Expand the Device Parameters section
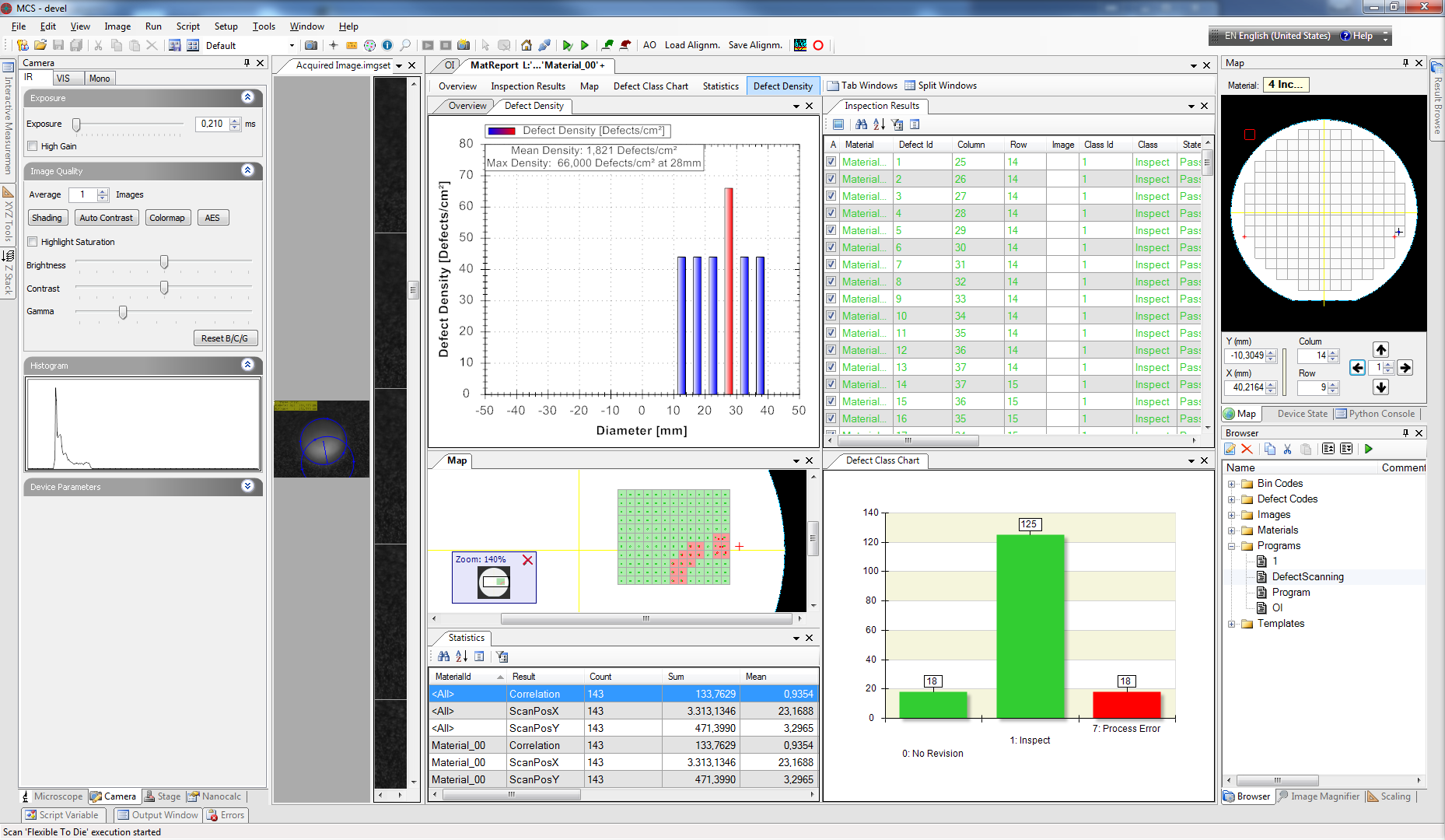1445x840 pixels. click(x=247, y=487)
